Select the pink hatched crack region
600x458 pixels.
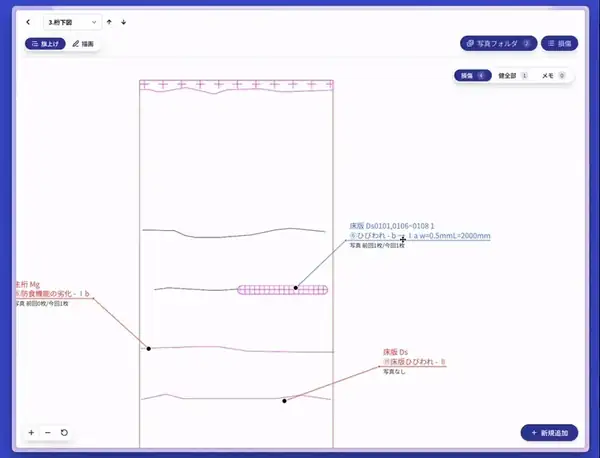(282, 290)
